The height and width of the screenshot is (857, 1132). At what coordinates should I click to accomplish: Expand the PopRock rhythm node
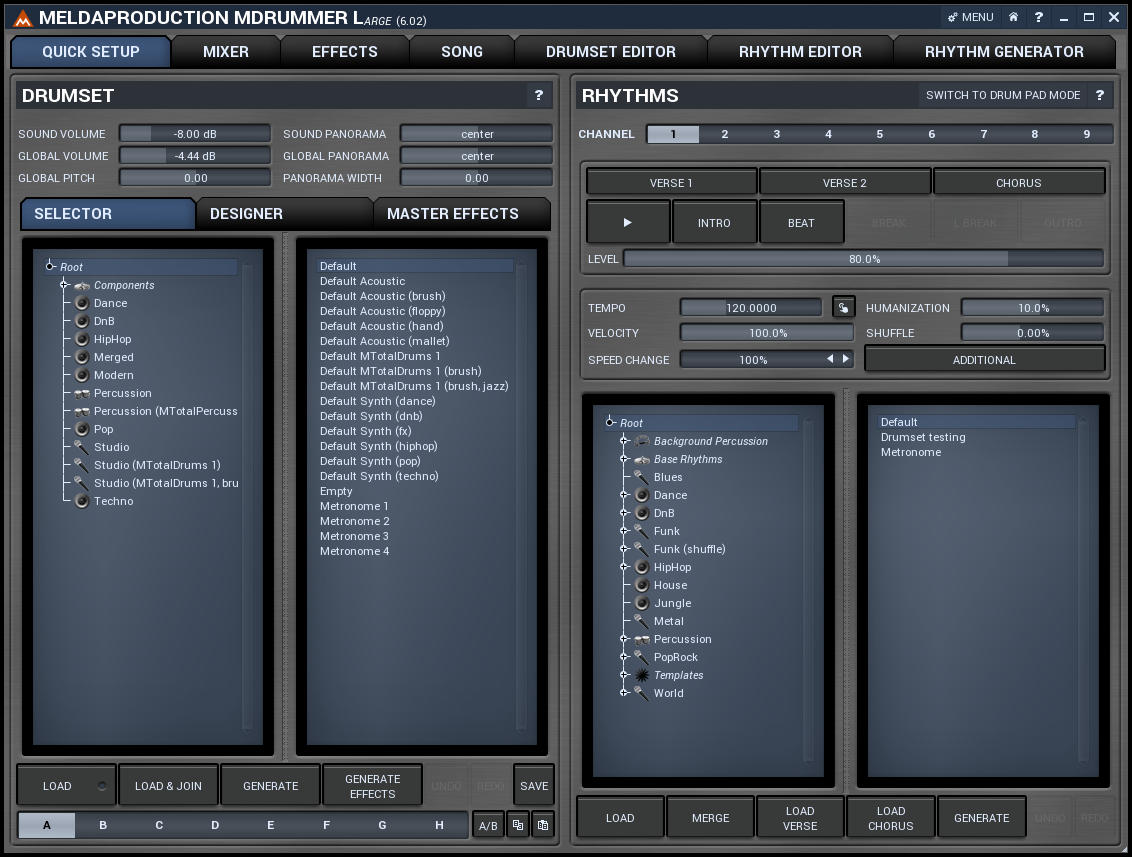(624, 656)
